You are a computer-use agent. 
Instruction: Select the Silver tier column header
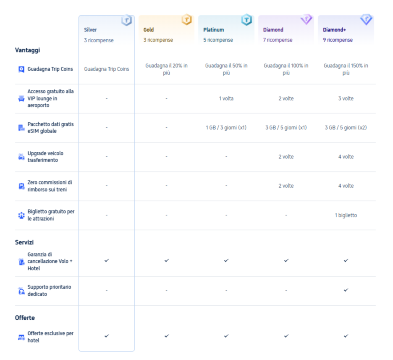coord(107,30)
